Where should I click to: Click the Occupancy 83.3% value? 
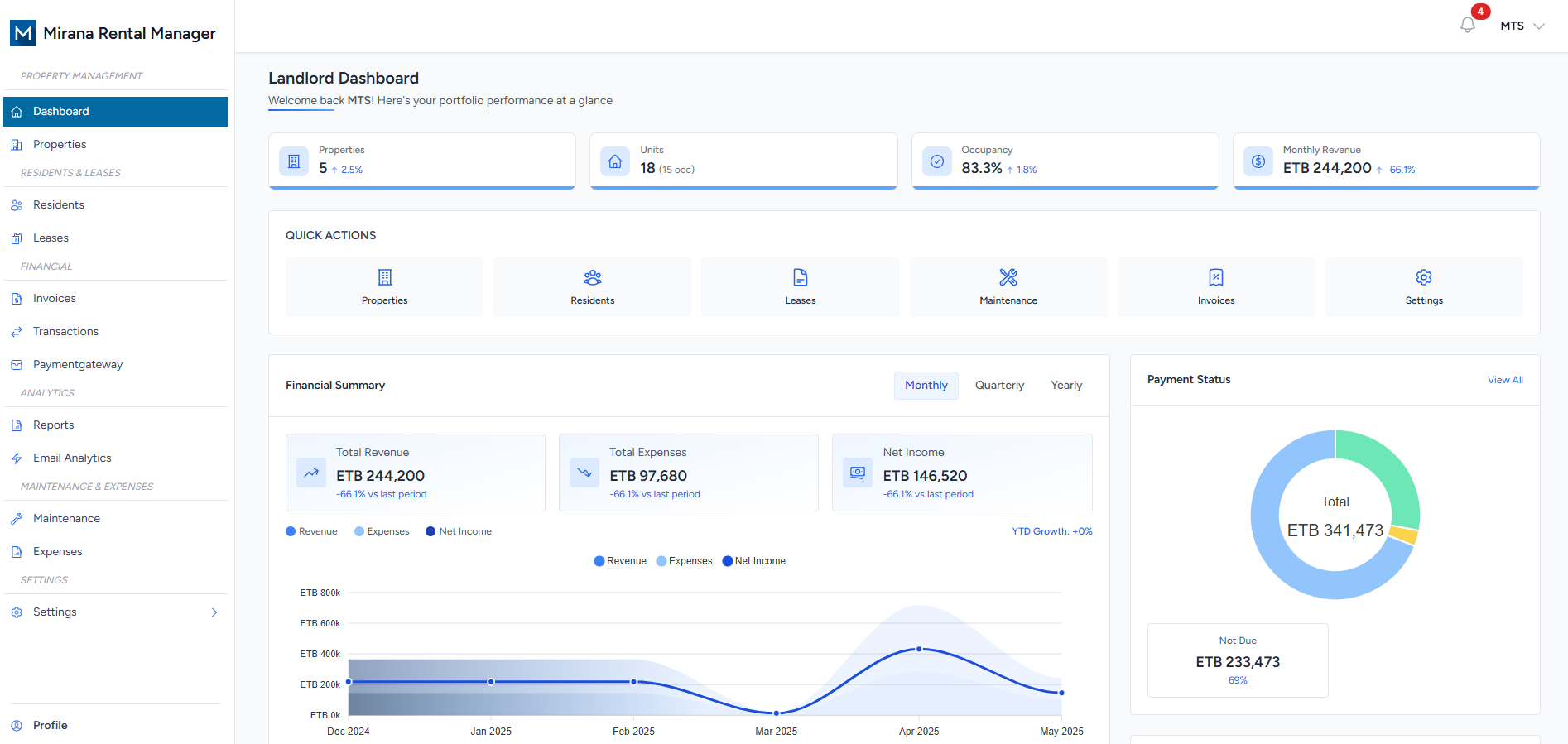pos(982,168)
